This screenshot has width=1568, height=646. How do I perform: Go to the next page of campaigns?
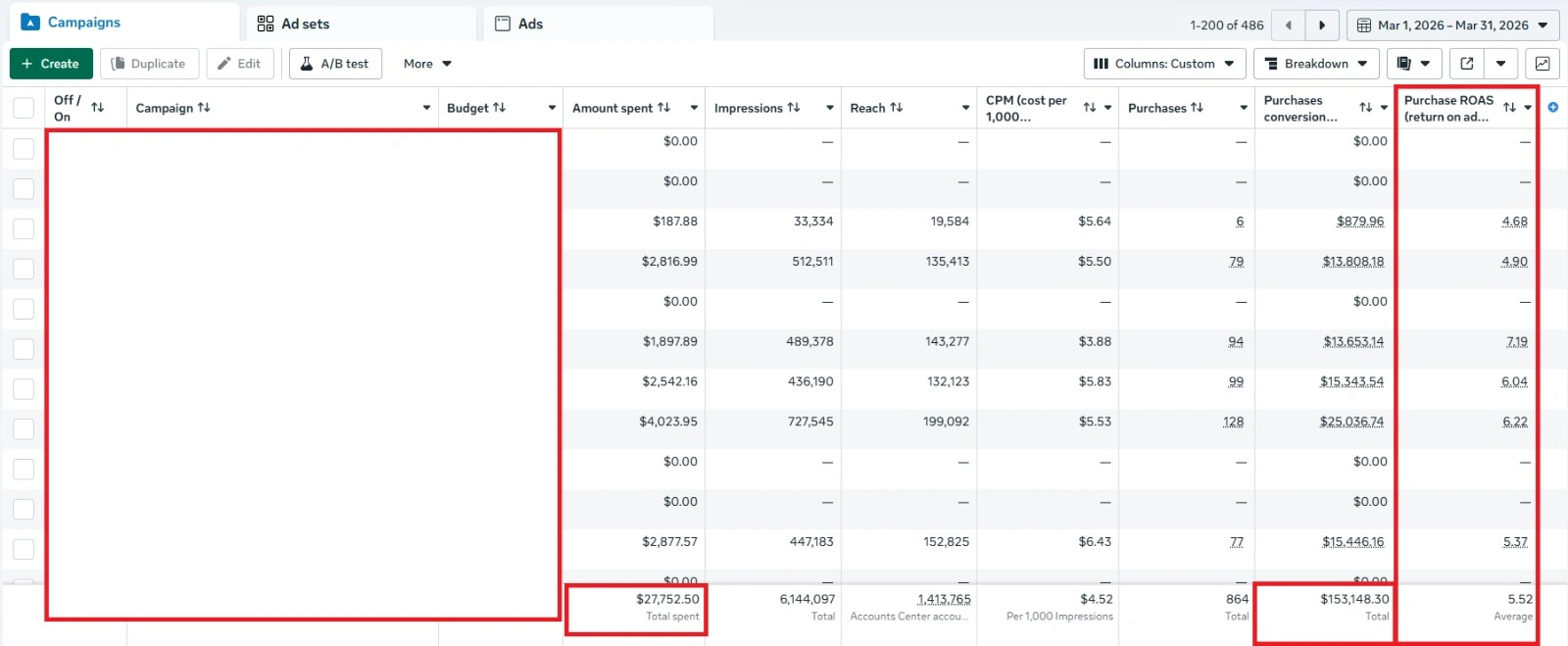pos(1322,25)
